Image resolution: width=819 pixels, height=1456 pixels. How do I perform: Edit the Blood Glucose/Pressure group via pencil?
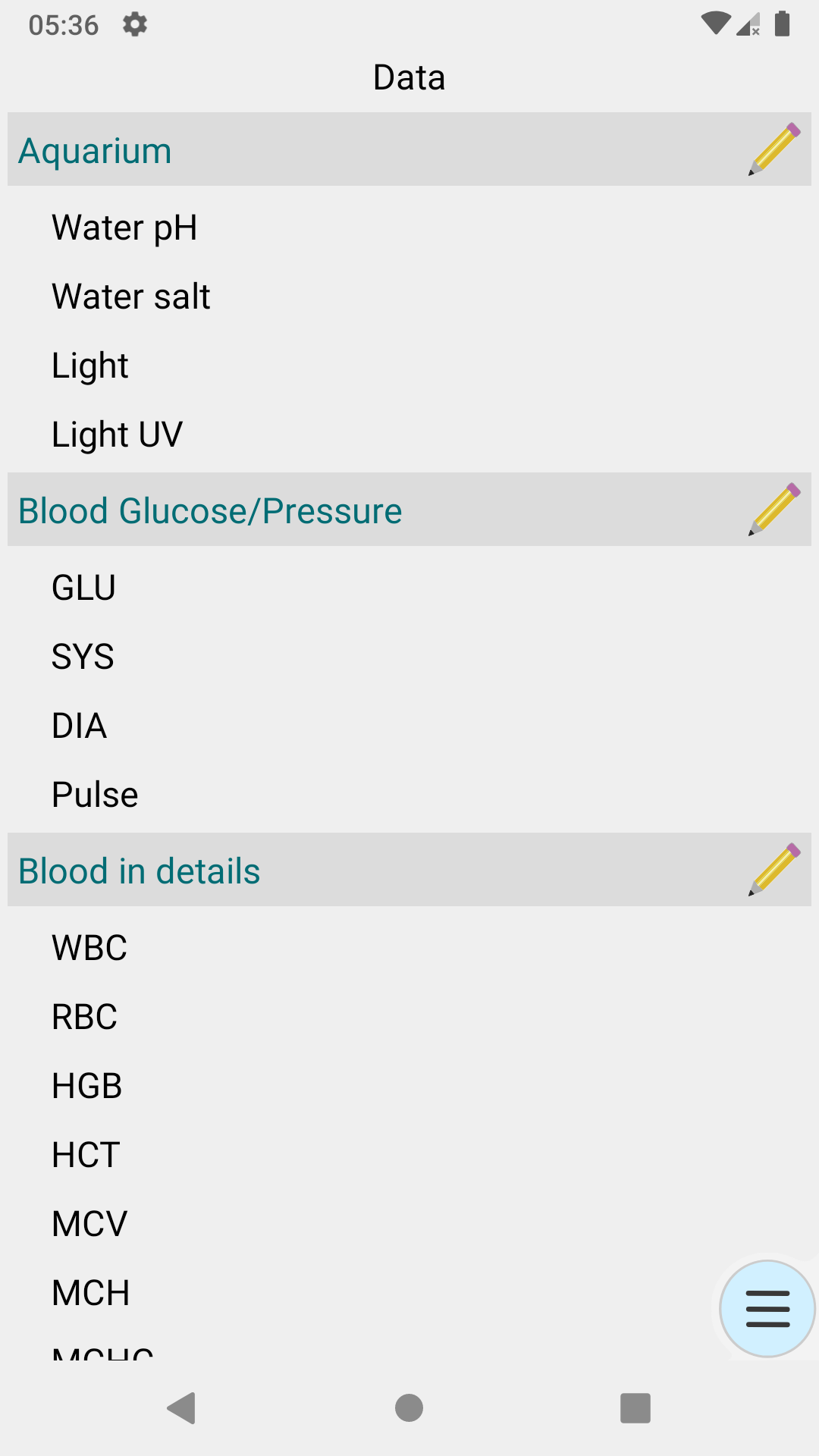(x=774, y=510)
